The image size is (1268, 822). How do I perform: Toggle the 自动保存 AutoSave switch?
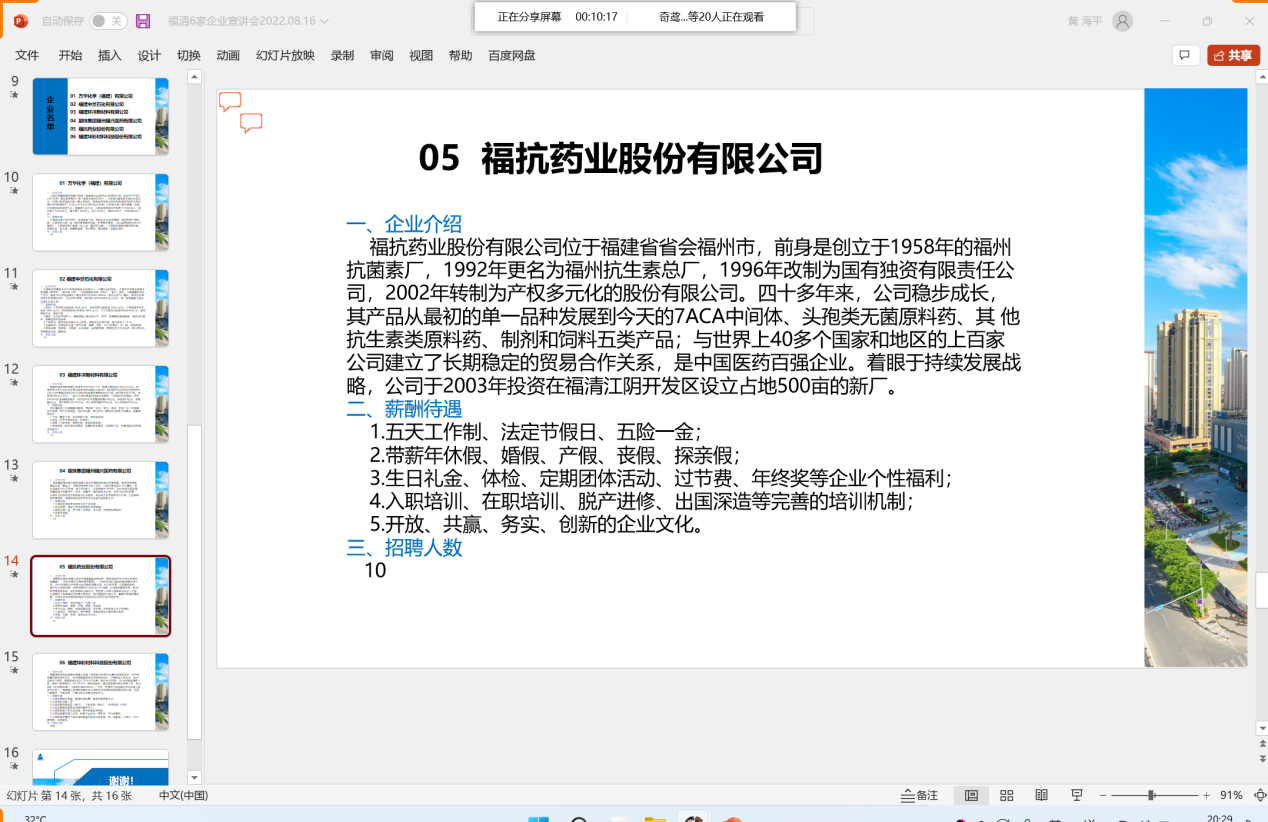tap(107, 21)
